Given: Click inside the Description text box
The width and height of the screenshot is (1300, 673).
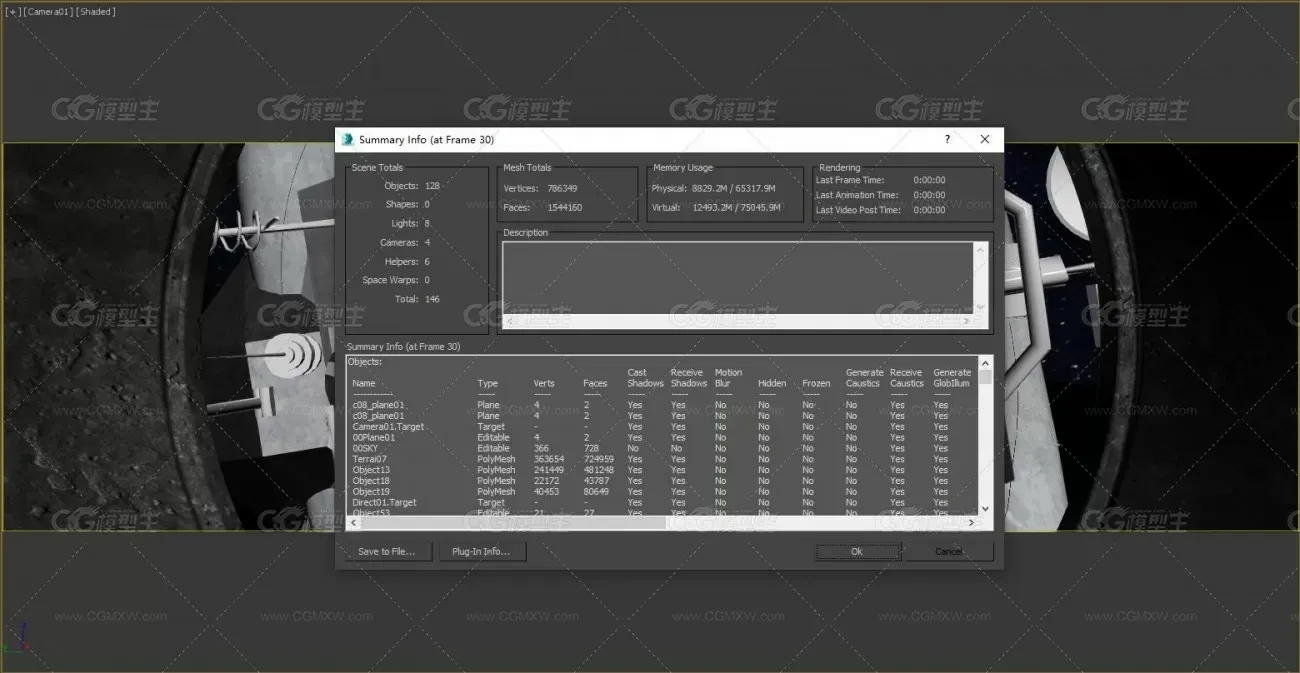Looking at the screenshot, I should [x=738, y=278].
